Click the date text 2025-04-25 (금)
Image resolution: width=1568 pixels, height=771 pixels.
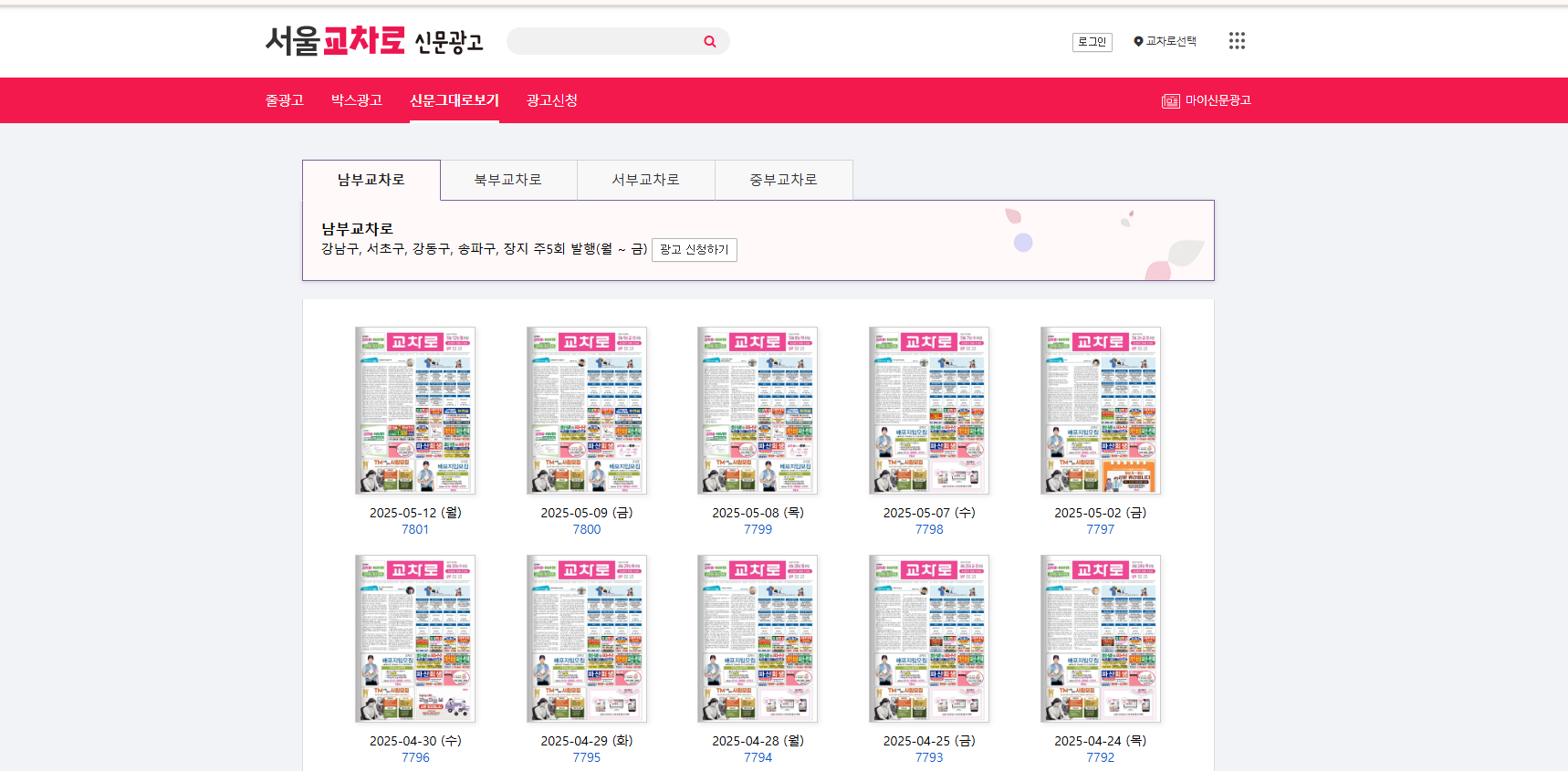929,741
